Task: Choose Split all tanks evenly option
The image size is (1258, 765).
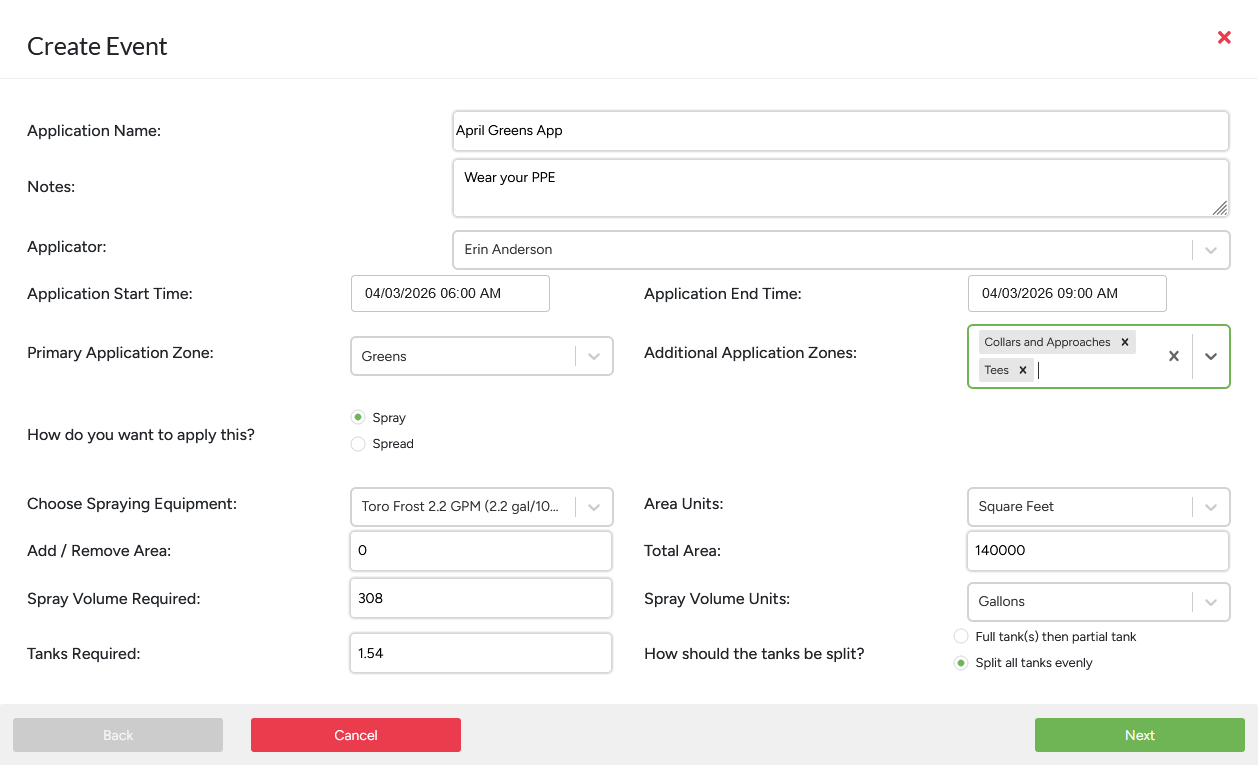Action: [961, 663]
